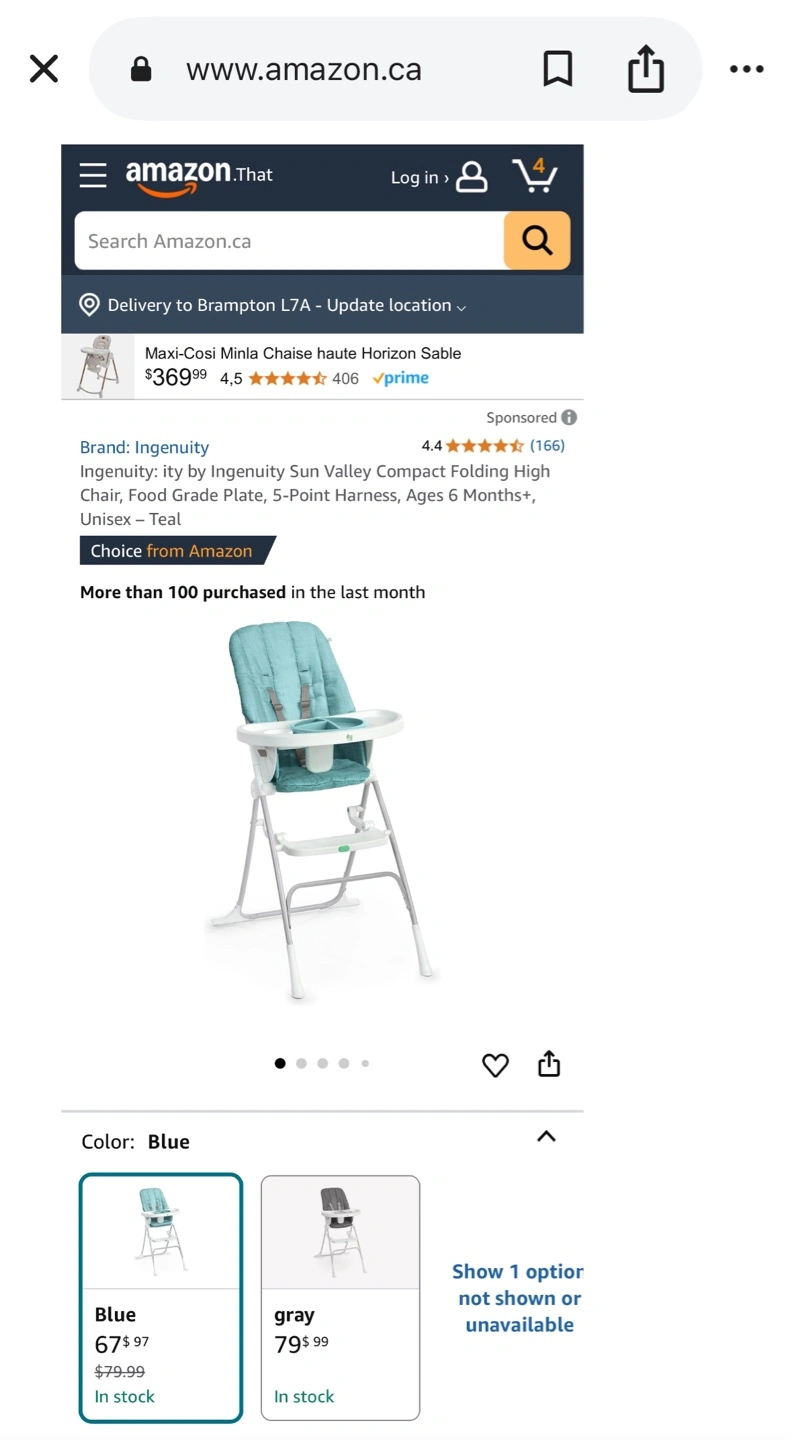Open browser three-dot more menu

[747, 69]
